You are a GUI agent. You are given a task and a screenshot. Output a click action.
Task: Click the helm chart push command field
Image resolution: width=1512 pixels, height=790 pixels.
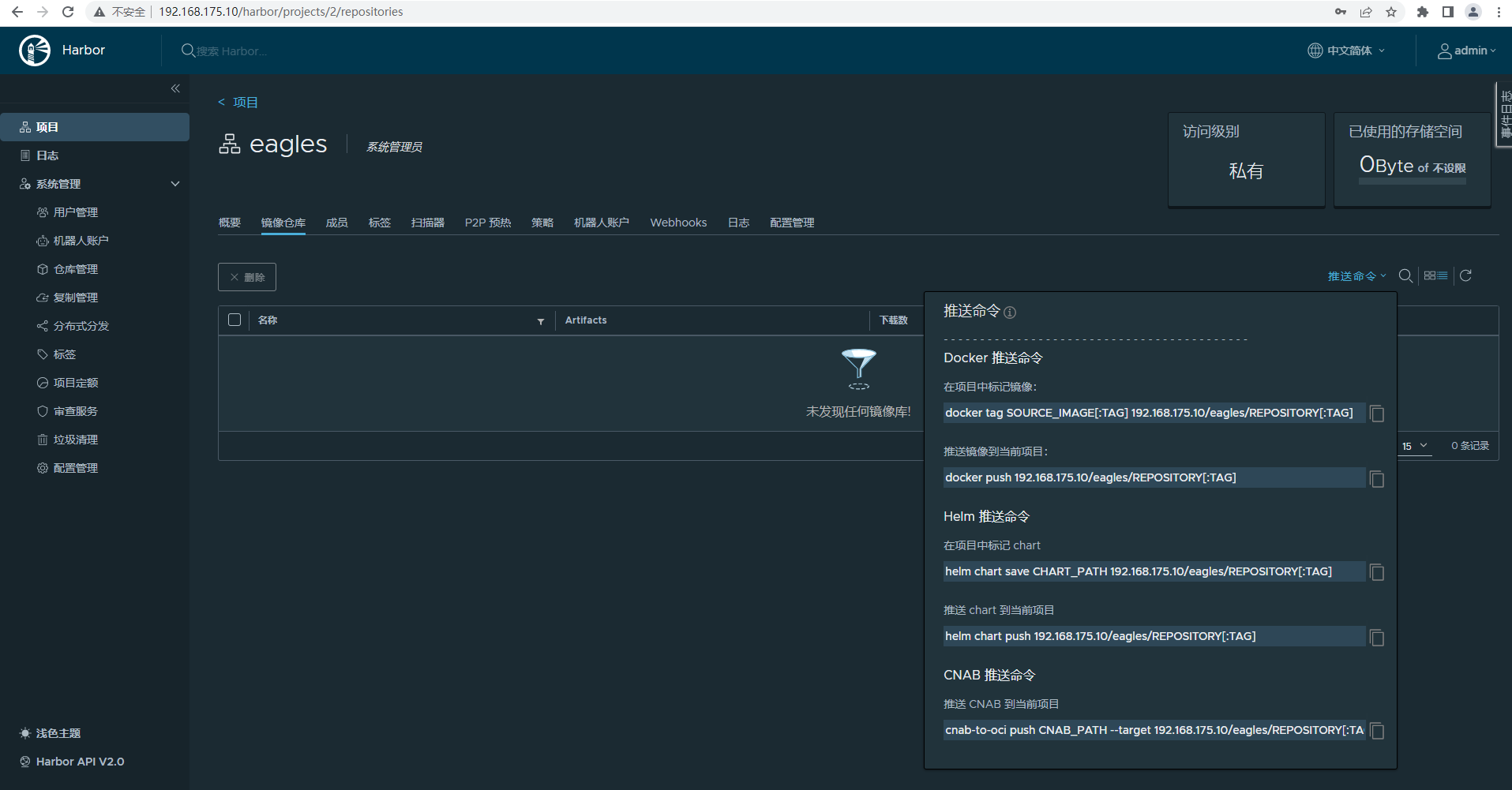tap(1154, 636)
